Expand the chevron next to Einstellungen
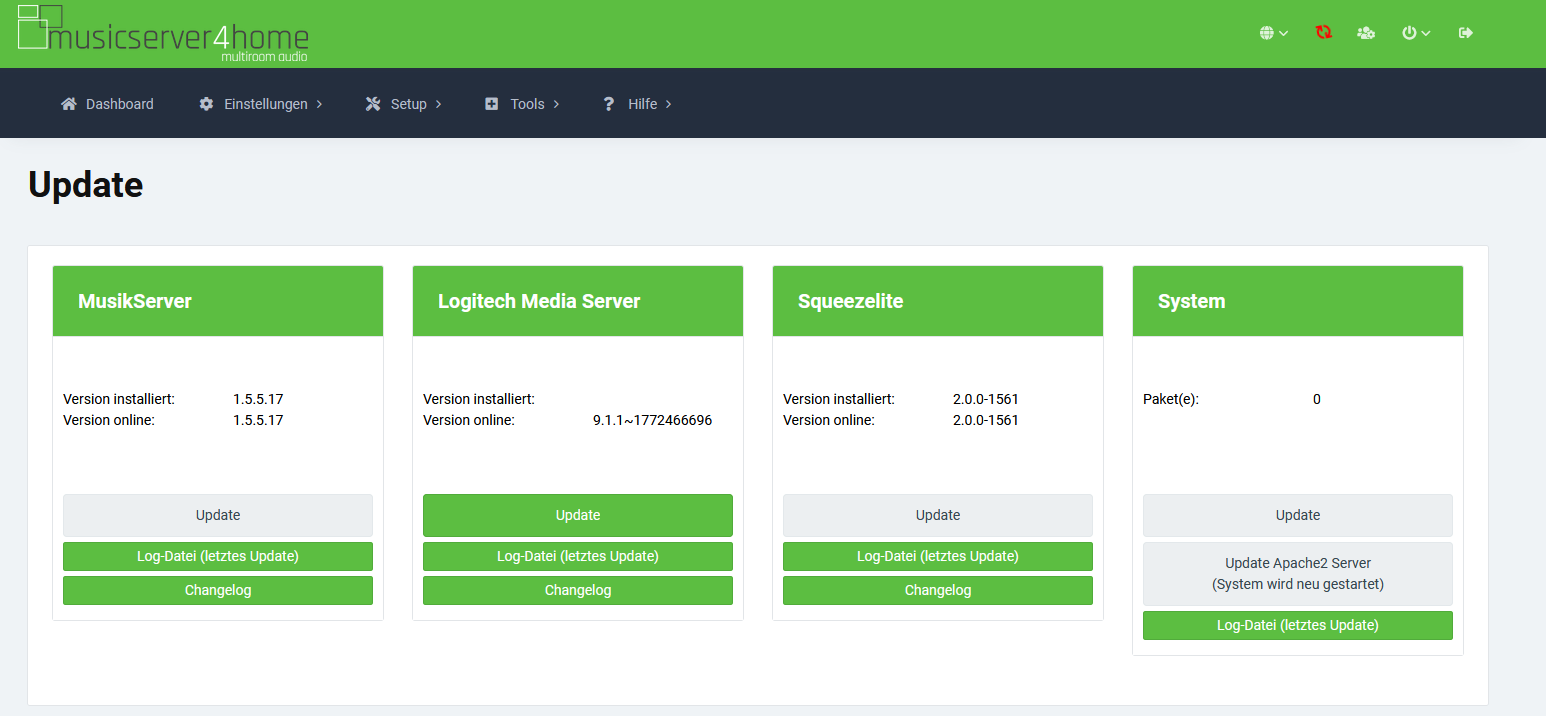This screenshot has height=716, width=1546. (319, 104)
